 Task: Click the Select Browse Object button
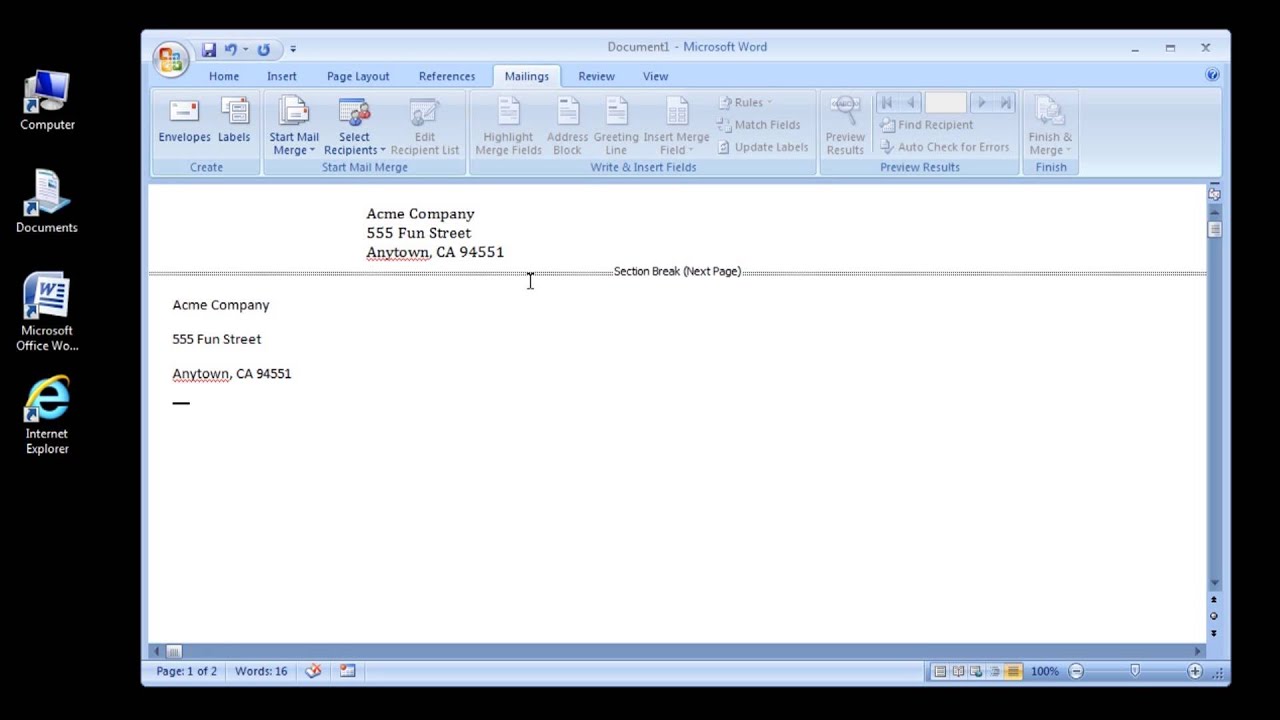click(1214, 616)
